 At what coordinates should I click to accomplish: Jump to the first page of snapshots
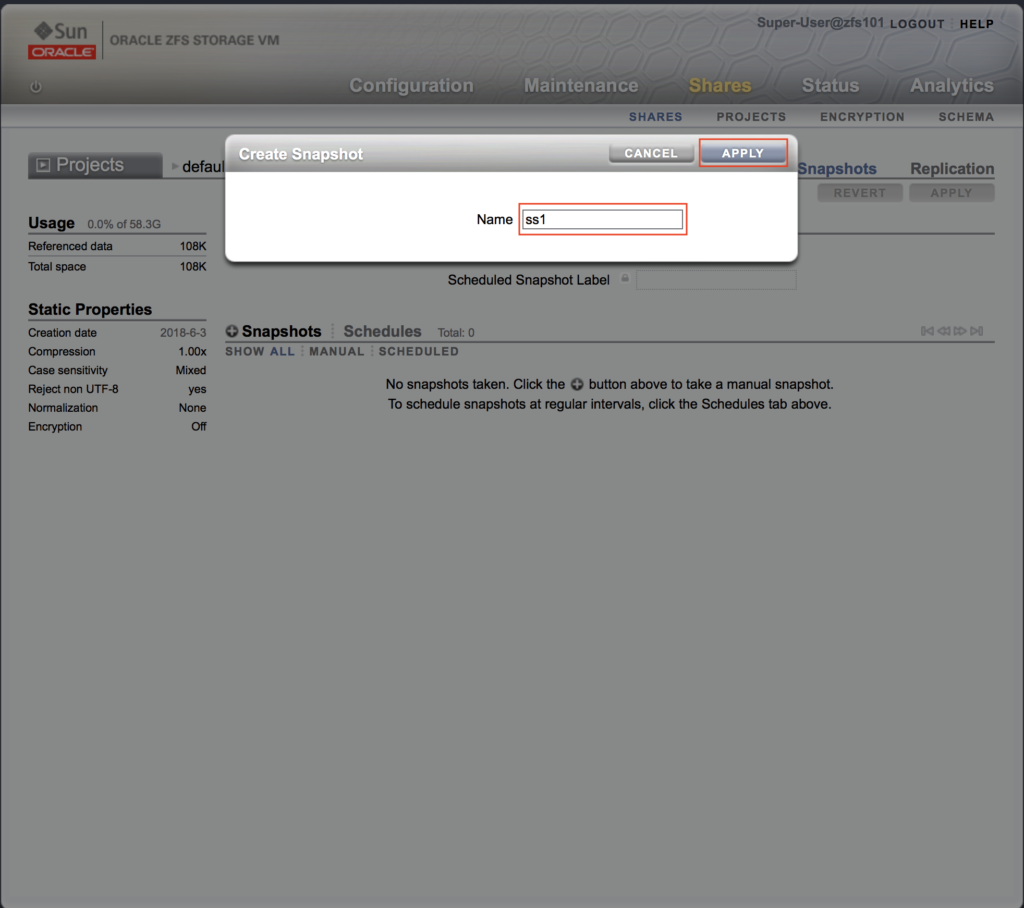coord(927,331)
